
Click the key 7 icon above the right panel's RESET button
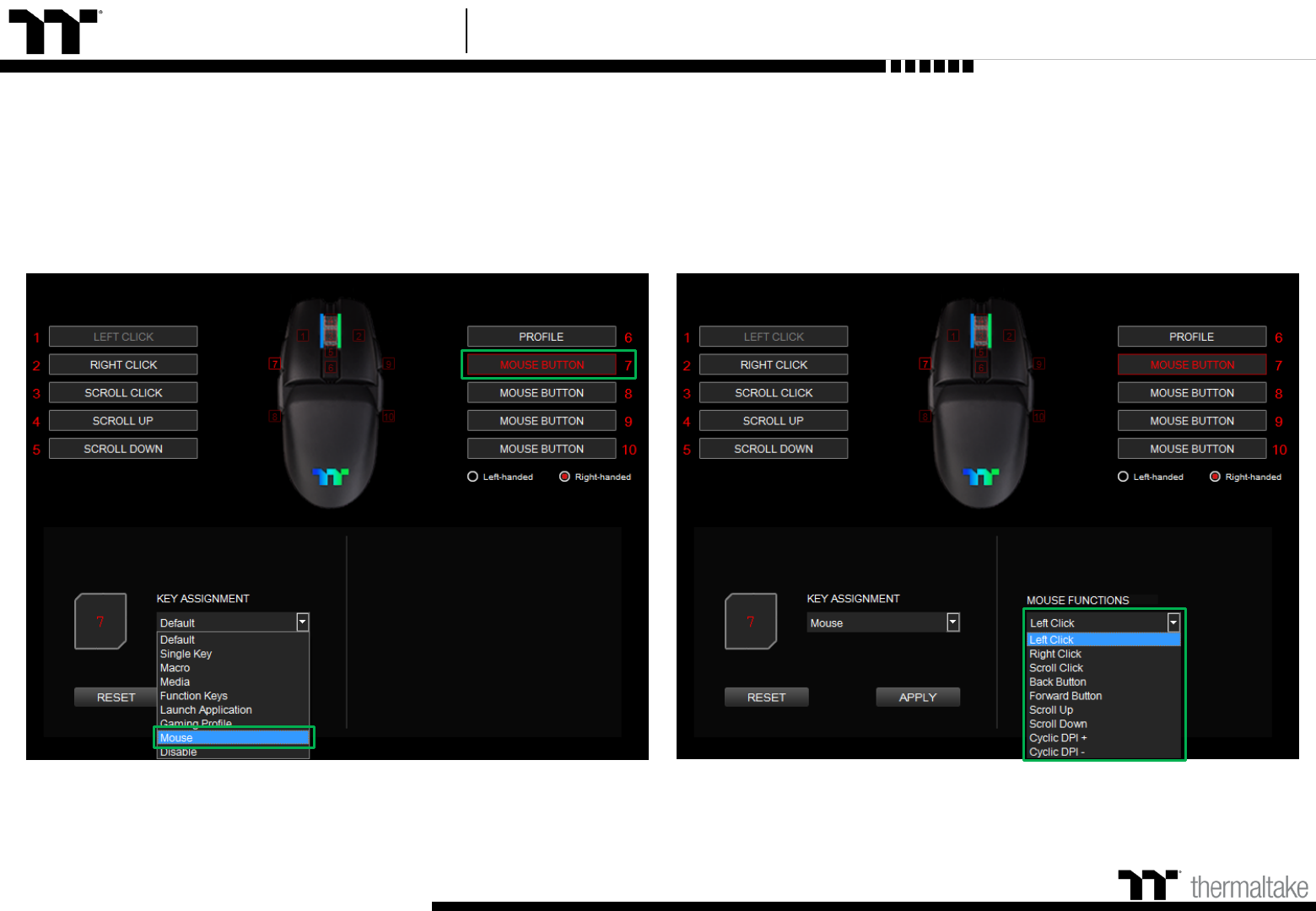[x=751, y=622]
